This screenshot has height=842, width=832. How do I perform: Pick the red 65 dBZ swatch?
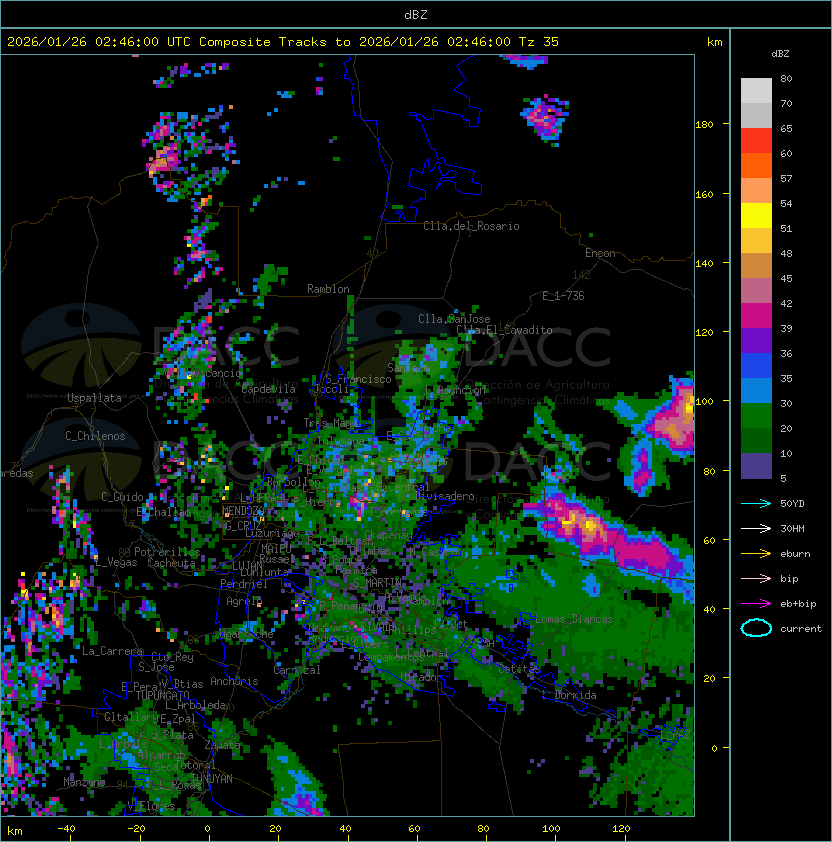756,141
